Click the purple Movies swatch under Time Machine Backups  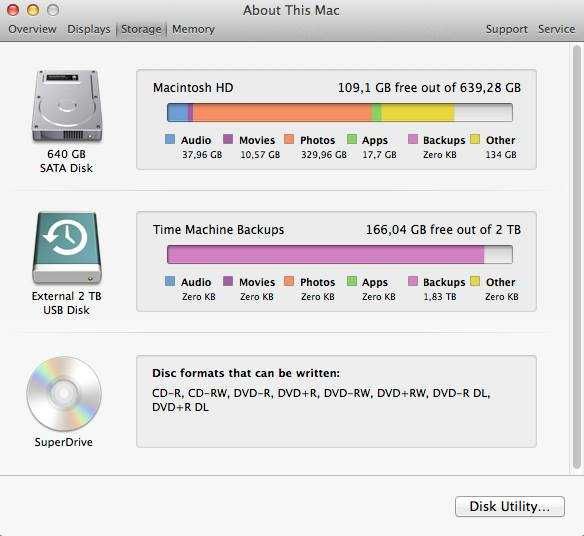pos(228,281)
